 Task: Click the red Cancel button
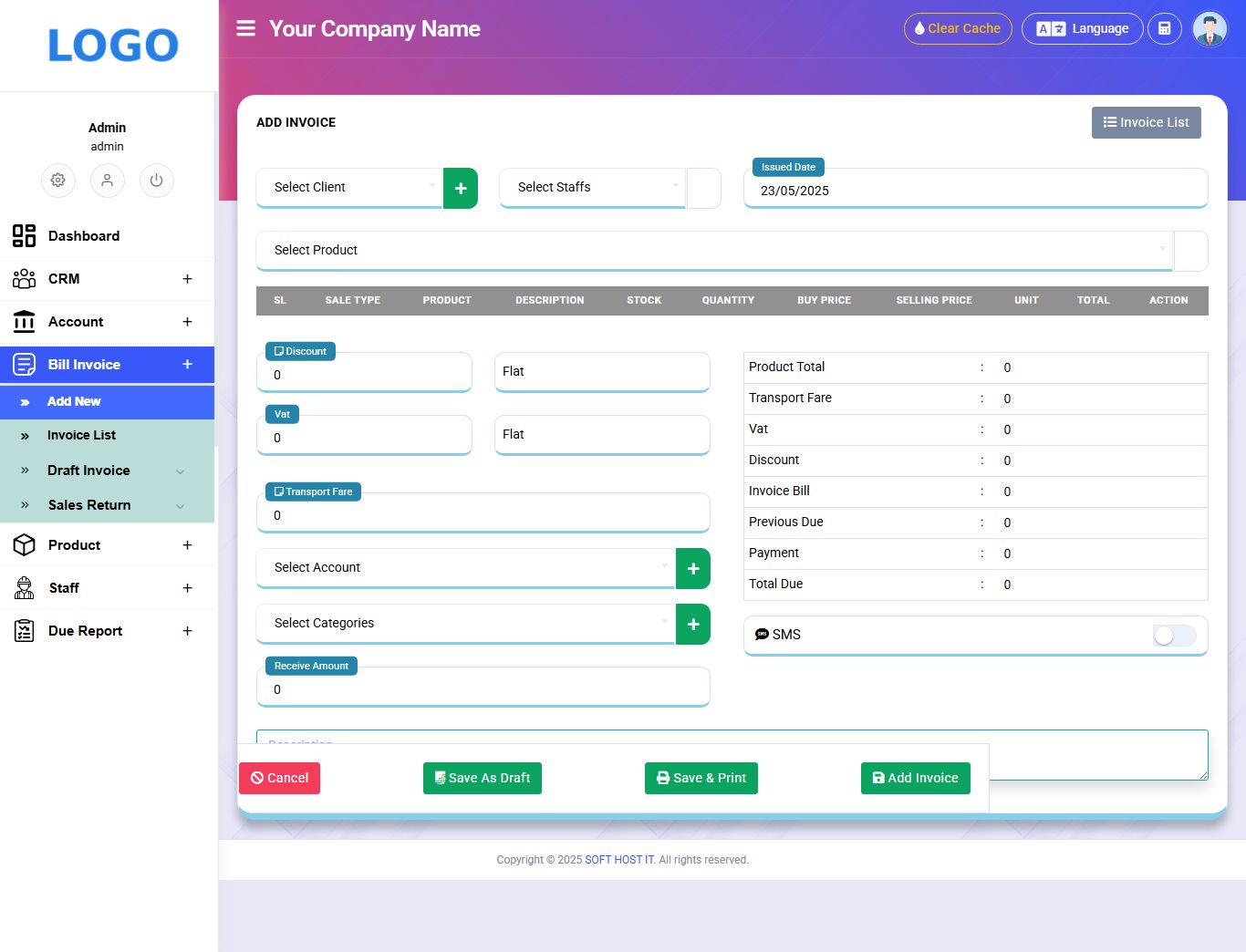coord(279,778)
